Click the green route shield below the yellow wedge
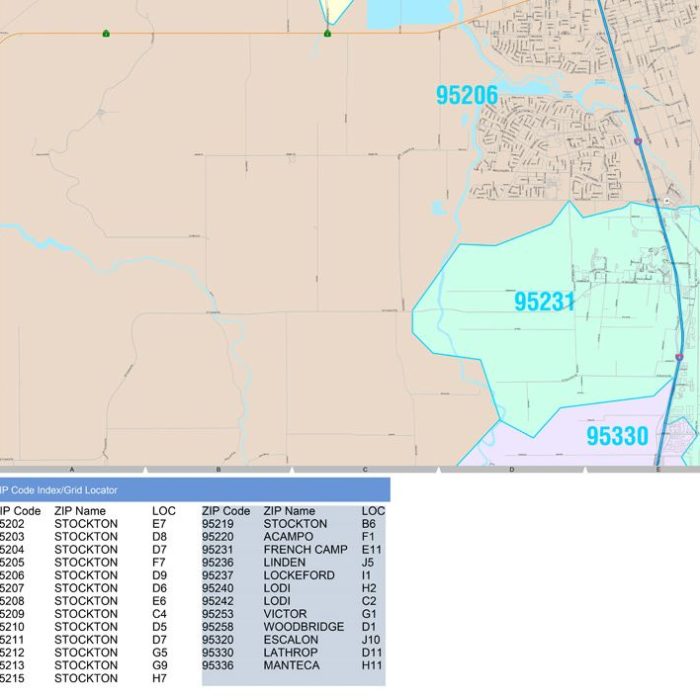This screenshot has height=700, width=700. point(327,33)
